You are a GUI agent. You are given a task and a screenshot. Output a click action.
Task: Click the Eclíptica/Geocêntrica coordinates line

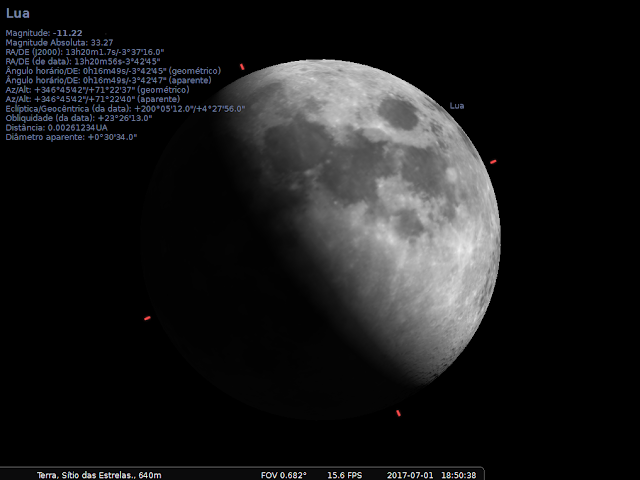[125, 109]
